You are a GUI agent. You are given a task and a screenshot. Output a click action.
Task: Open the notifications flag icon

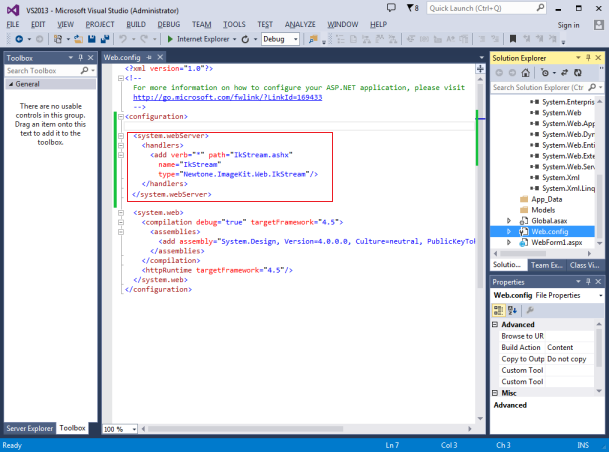[410, 7]
